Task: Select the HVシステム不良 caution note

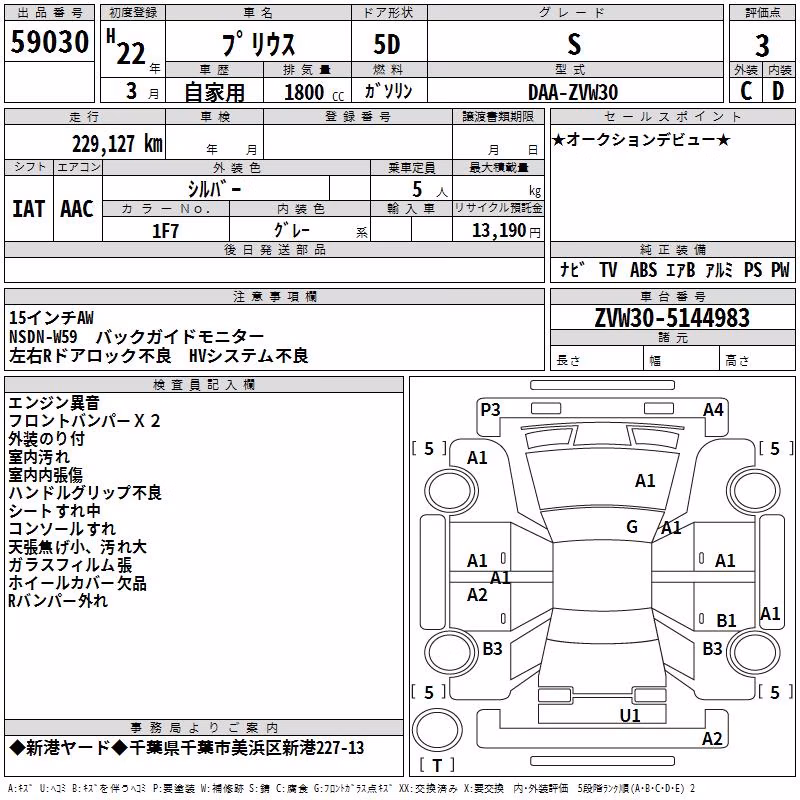Action: point(248,356)
